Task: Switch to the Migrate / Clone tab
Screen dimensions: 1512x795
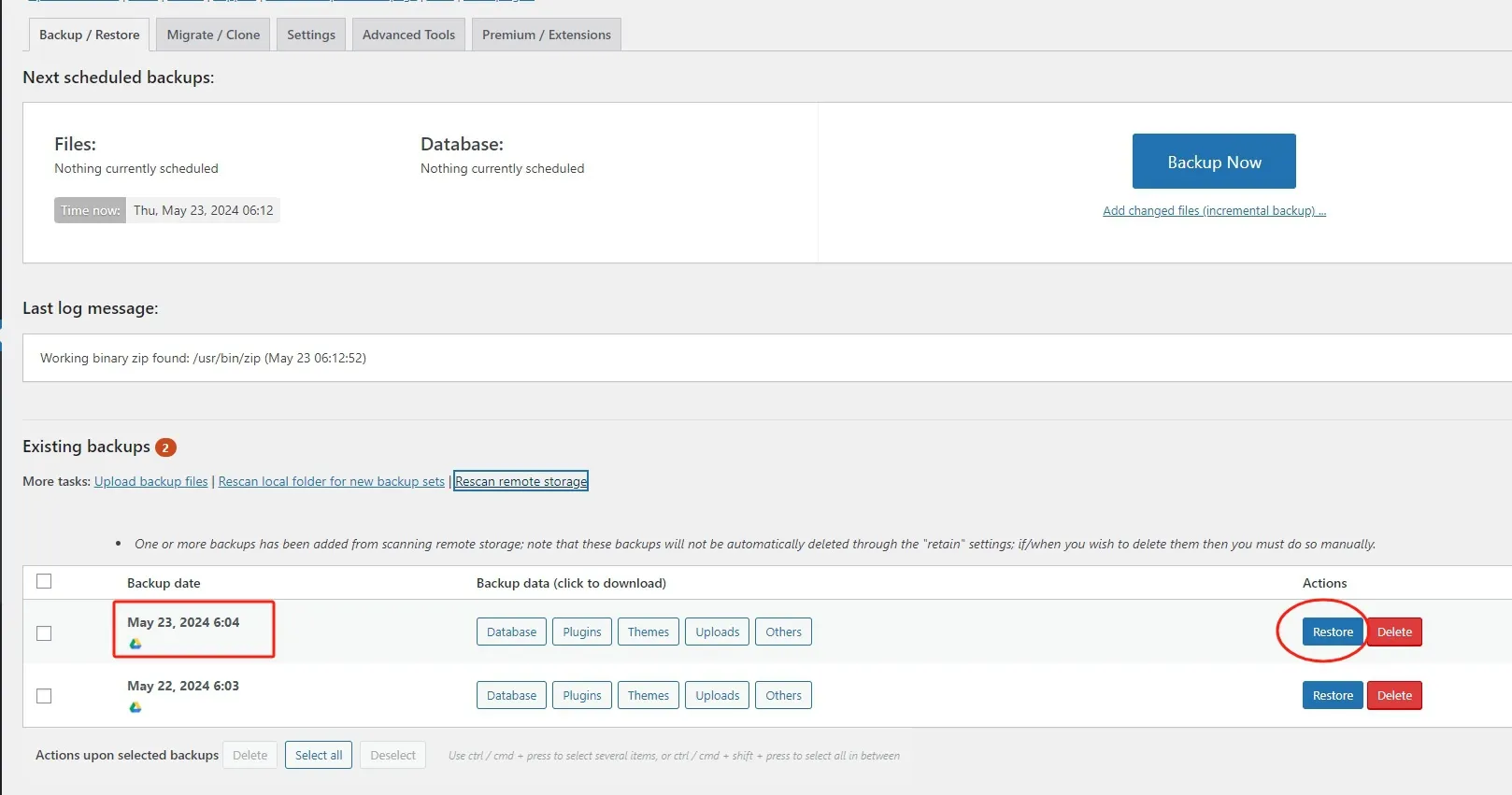Action: (213, 35)
